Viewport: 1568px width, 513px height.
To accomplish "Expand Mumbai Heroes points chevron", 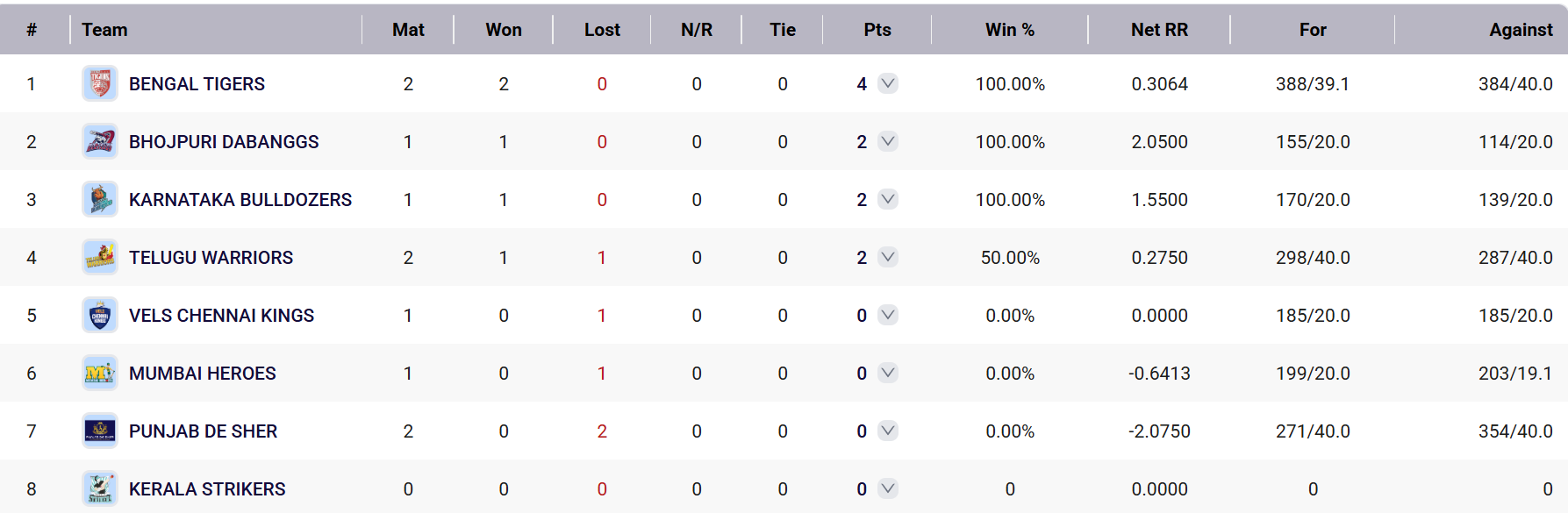I will (888, 374).
